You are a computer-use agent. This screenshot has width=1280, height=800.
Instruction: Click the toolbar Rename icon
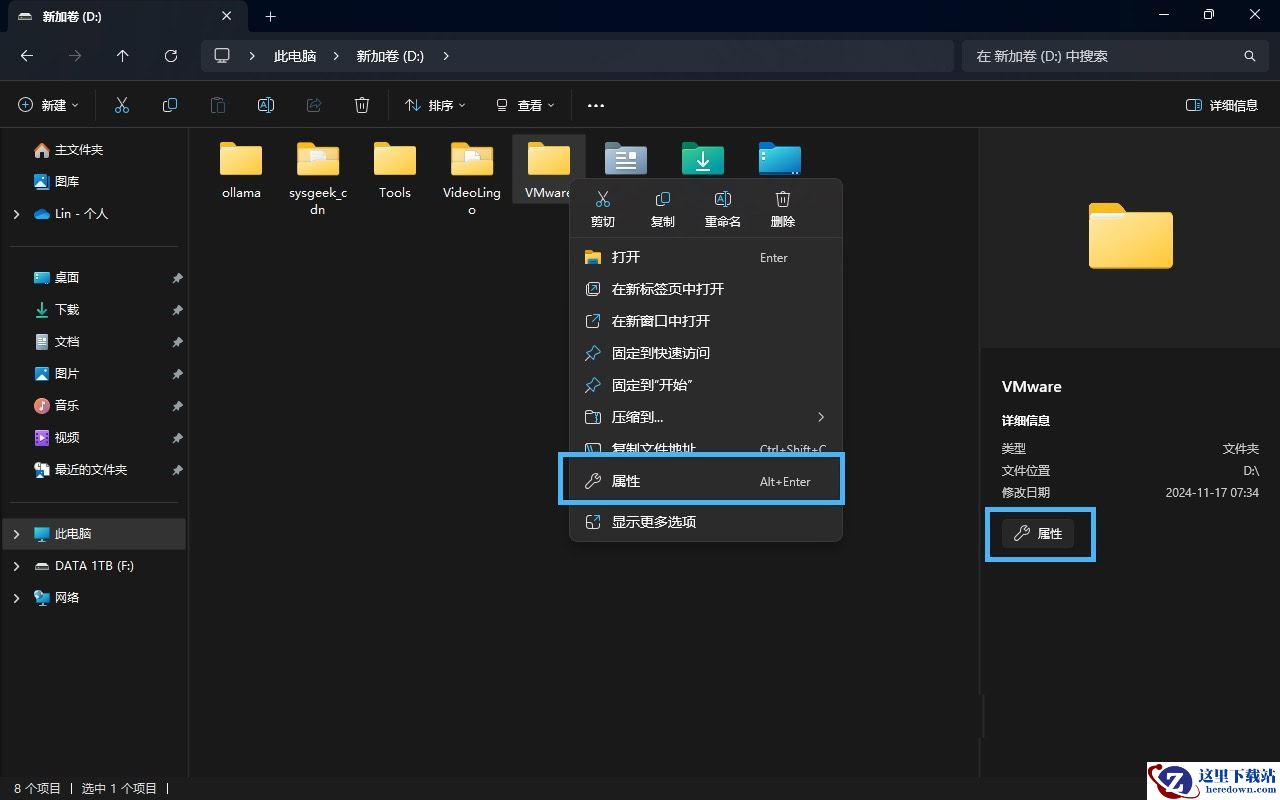pos(266,105)
